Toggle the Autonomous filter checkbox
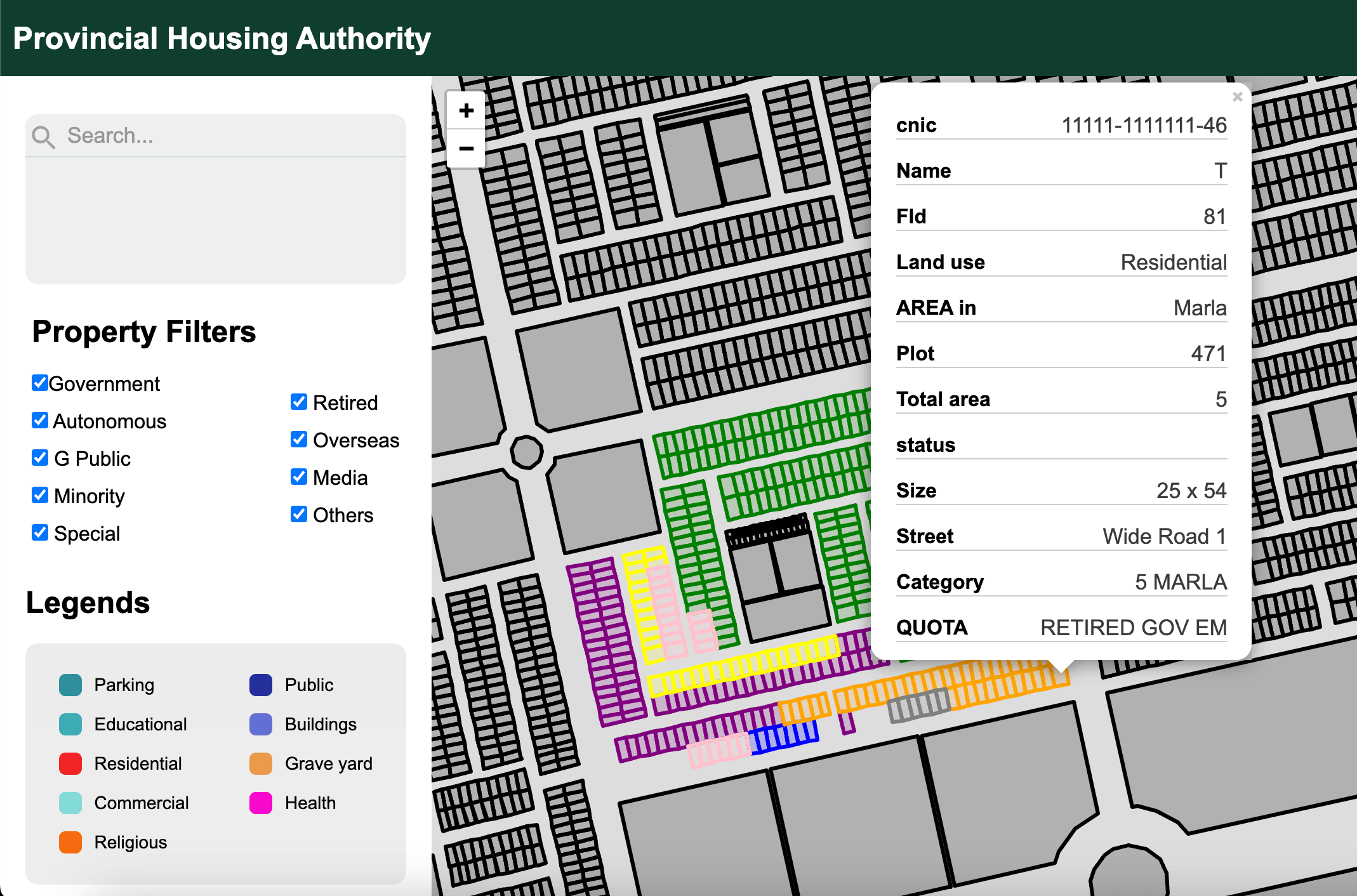 point(40,420)
